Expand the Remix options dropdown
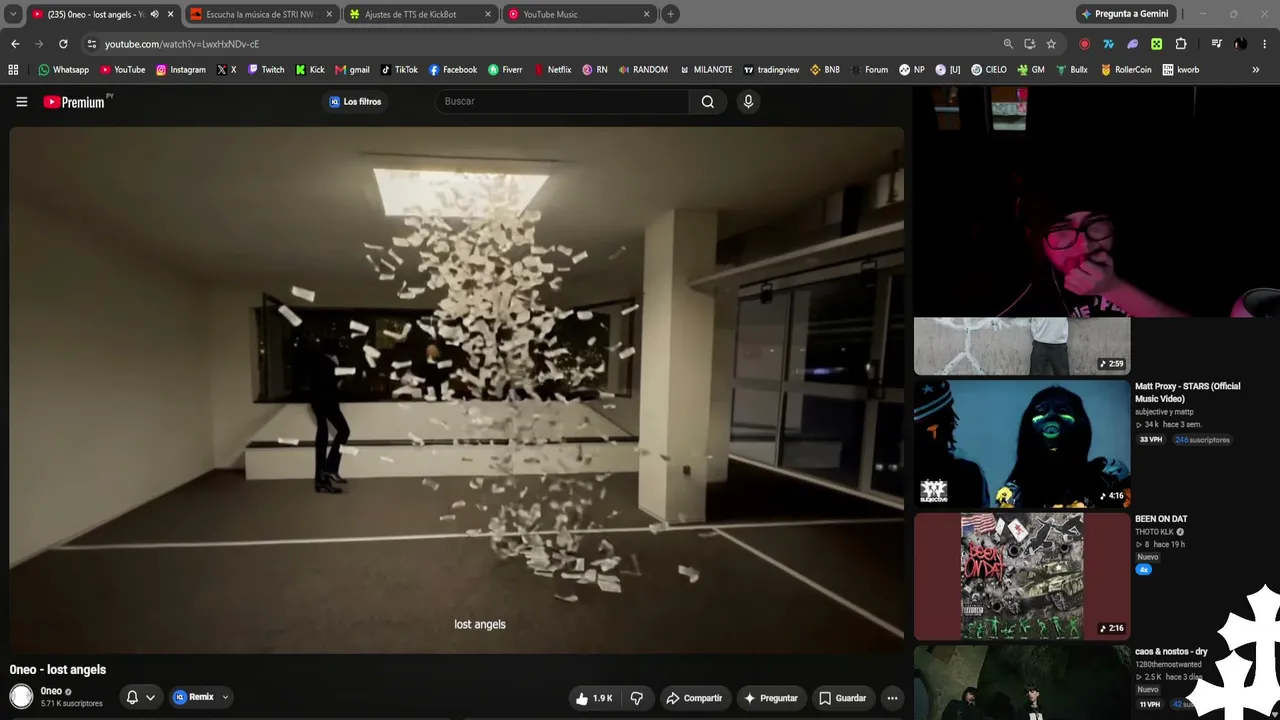Image resolution: width=1280 pixels, height=720 pixels. (225, 697)
